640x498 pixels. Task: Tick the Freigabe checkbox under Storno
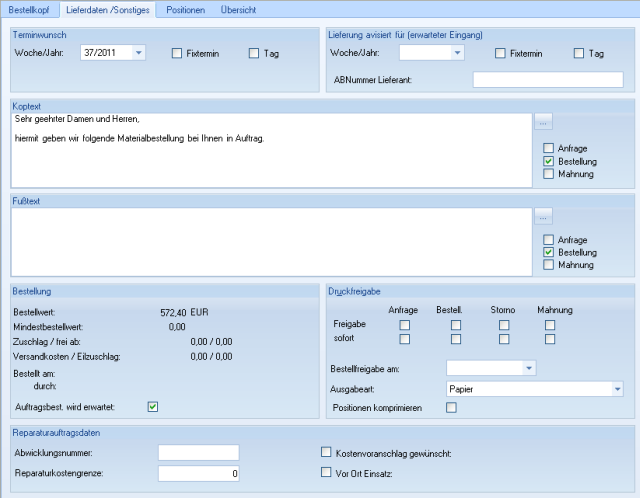[x=504, y=325]
